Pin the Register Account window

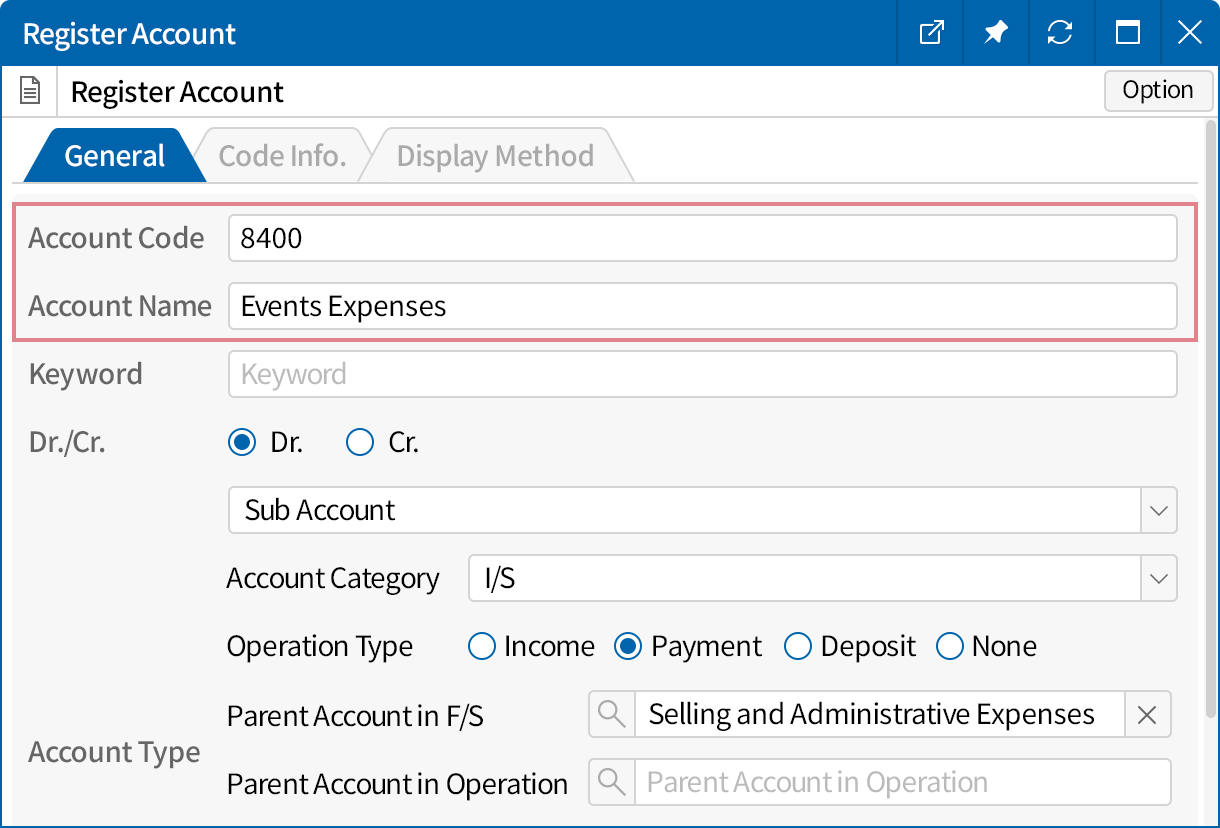[995, 33]
